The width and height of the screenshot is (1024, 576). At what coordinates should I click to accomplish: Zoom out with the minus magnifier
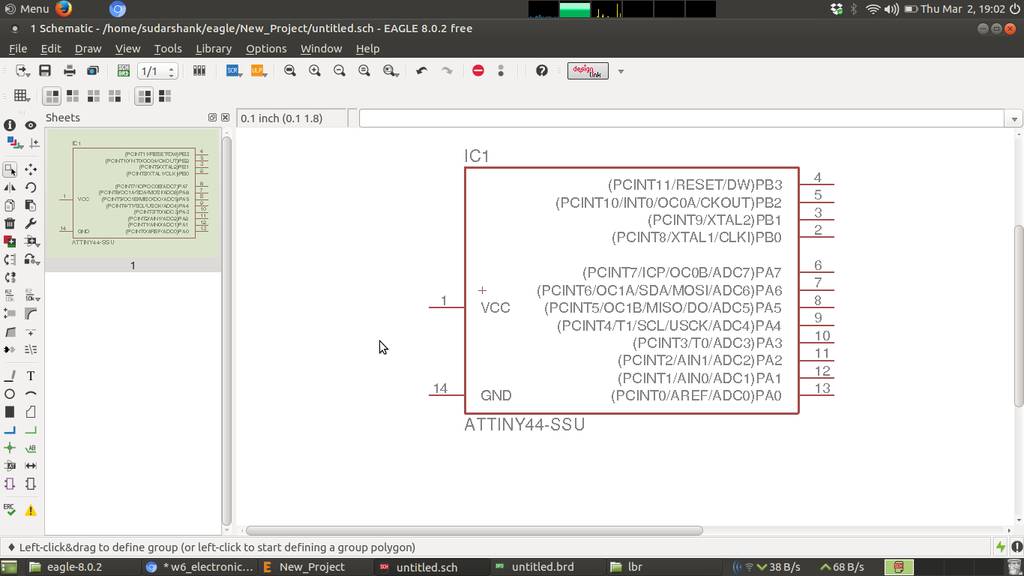point(340,71)
